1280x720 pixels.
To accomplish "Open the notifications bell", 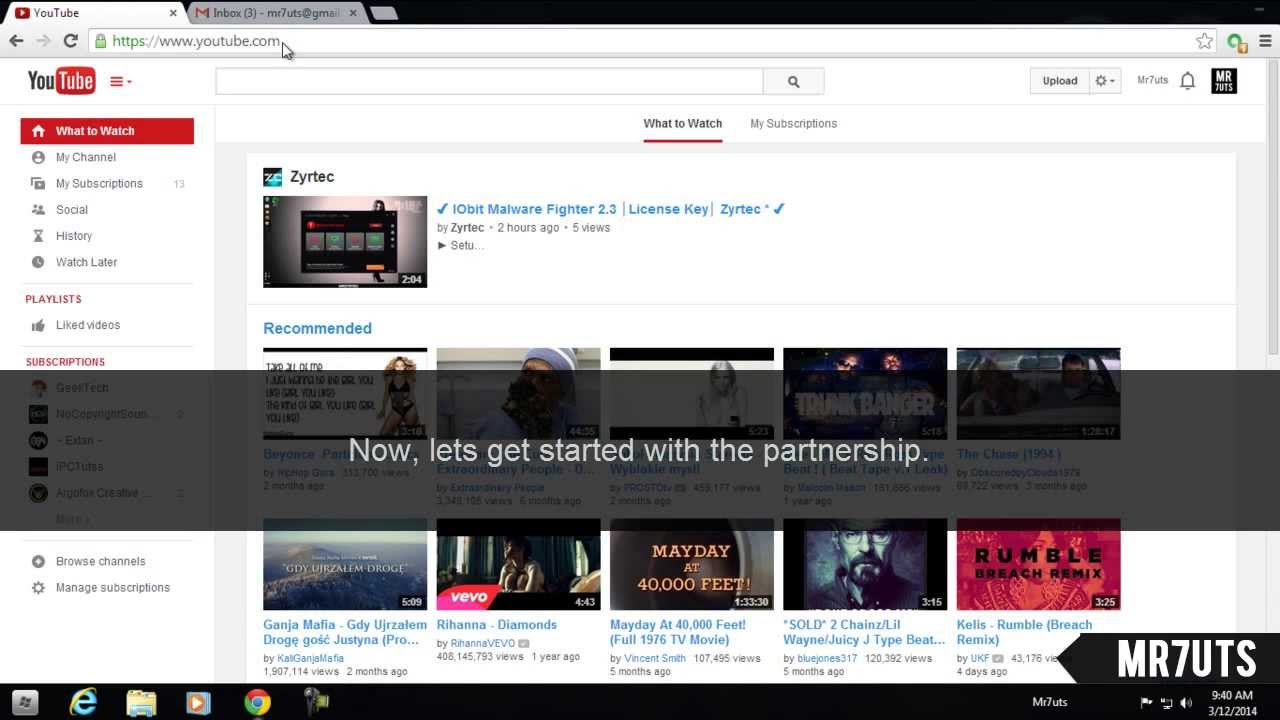I will 1187,81.
